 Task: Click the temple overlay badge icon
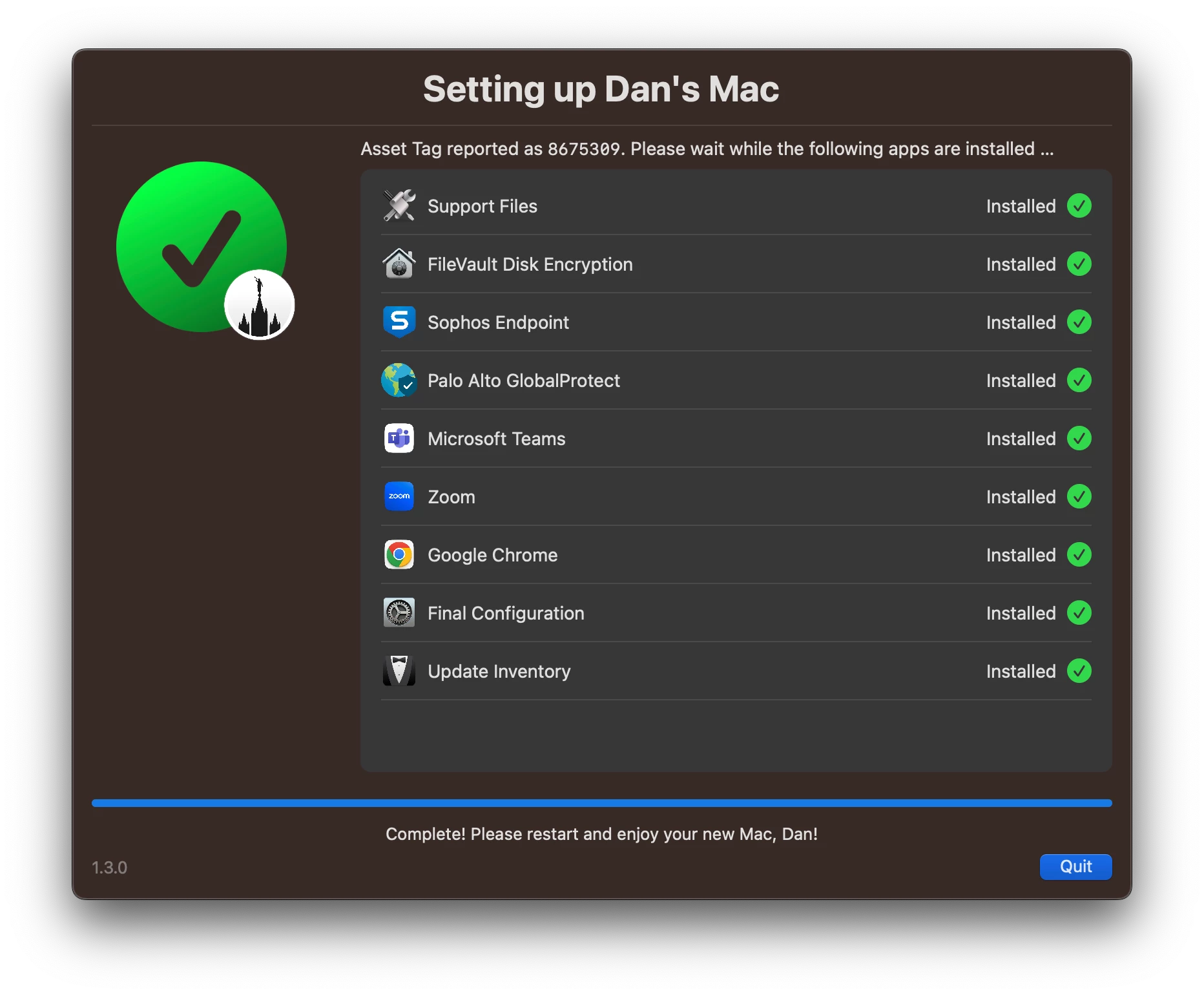coord(260,305)
